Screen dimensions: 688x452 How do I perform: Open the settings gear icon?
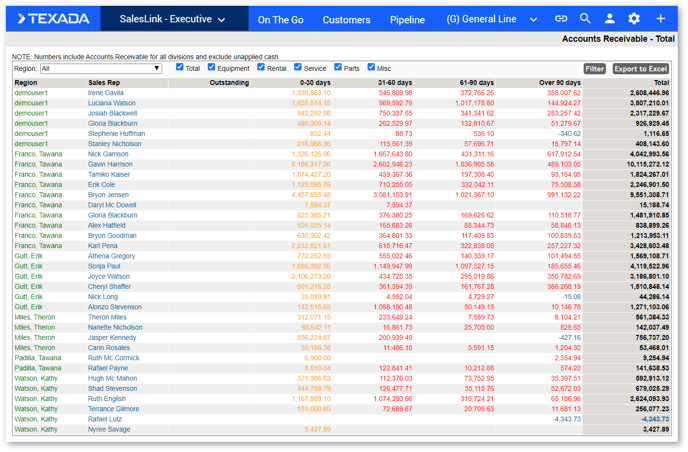(x=634, y=19)
